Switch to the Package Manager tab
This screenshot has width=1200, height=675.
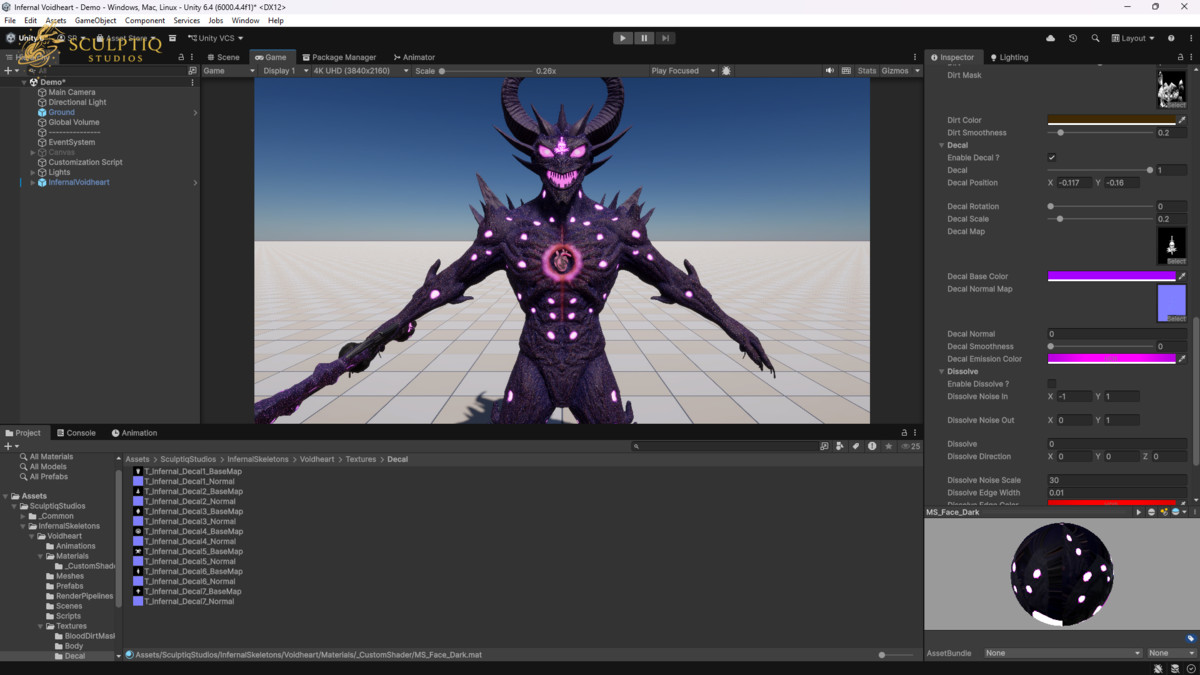pos(339,57)
